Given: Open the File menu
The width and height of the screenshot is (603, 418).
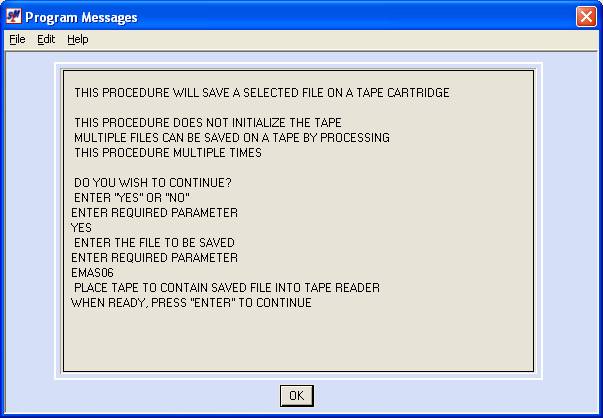Looking at the screenshot, I should (17, 39).
